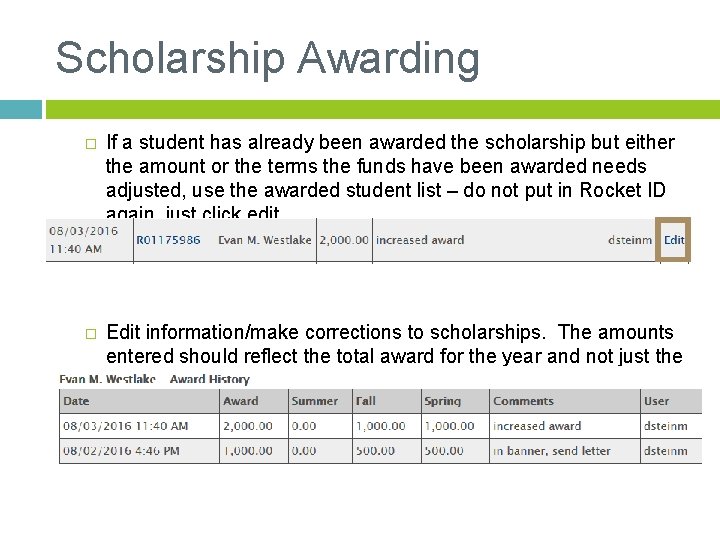
Task: Click the Edit link in the awarded row
Action: click(x=674, y=240)
